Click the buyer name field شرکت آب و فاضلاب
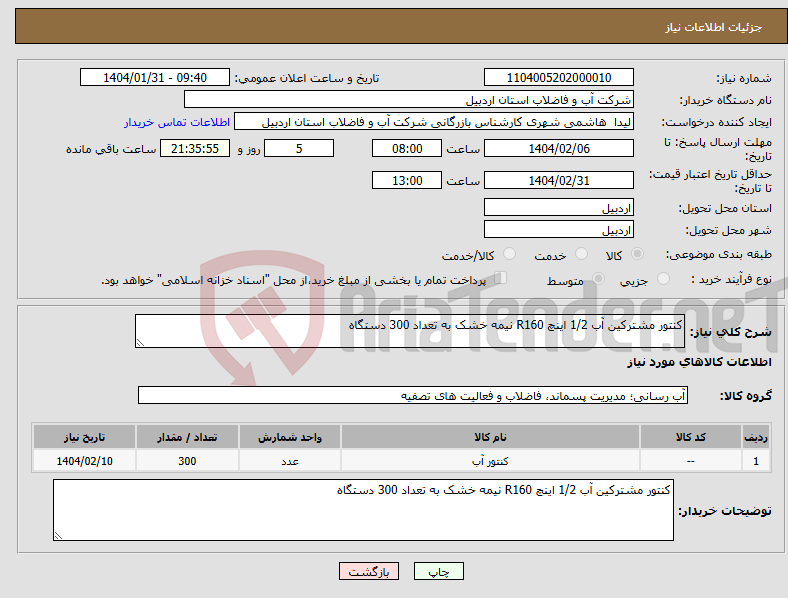This screenshot has height=598, width=788. pyautogui.click(x=409, y=99)
